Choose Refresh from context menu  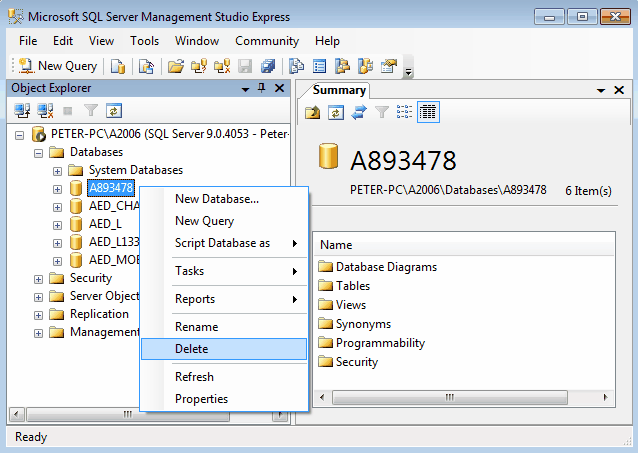point(224,377)
